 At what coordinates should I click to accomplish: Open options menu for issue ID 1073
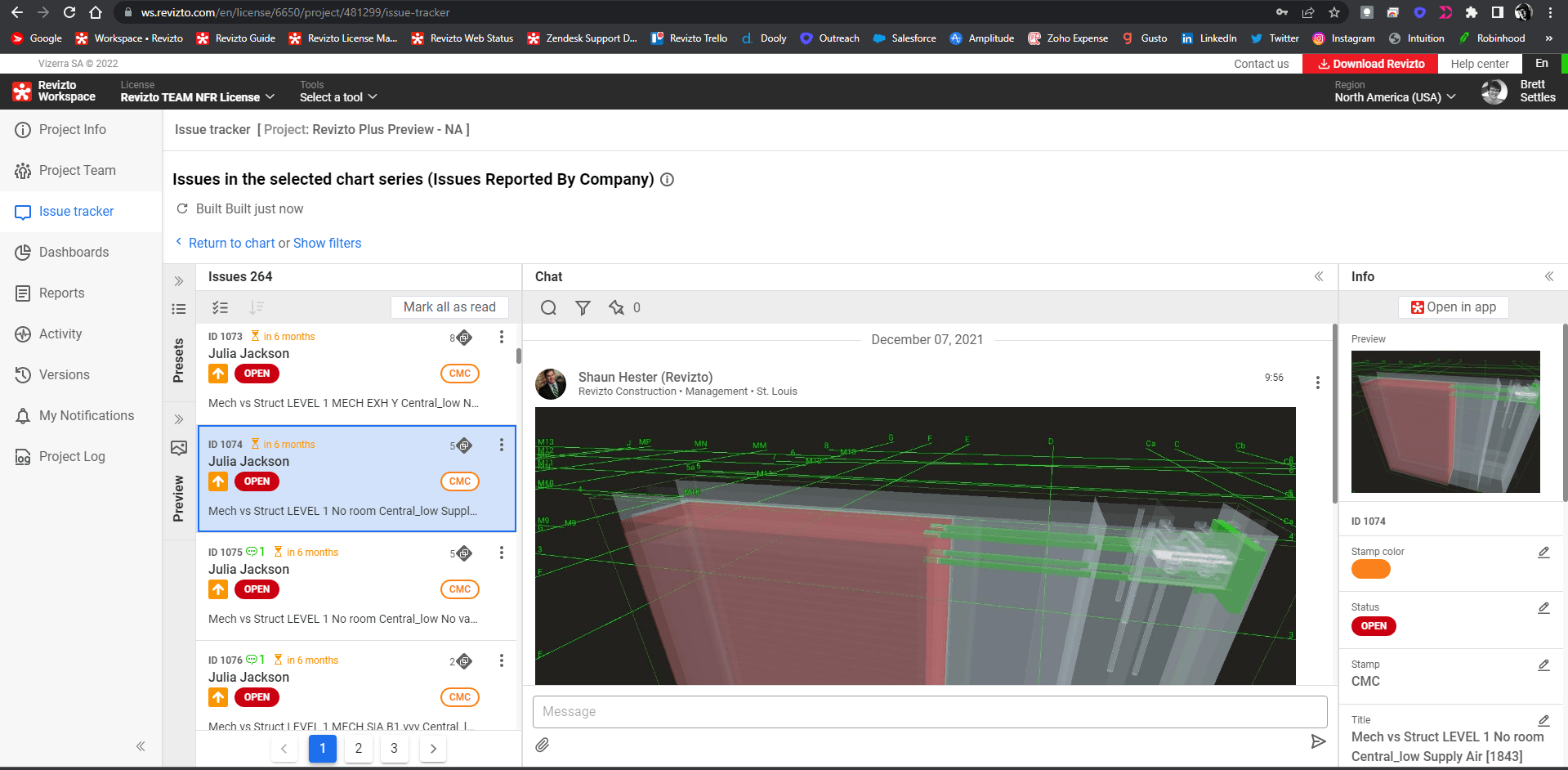coord(502,337)
